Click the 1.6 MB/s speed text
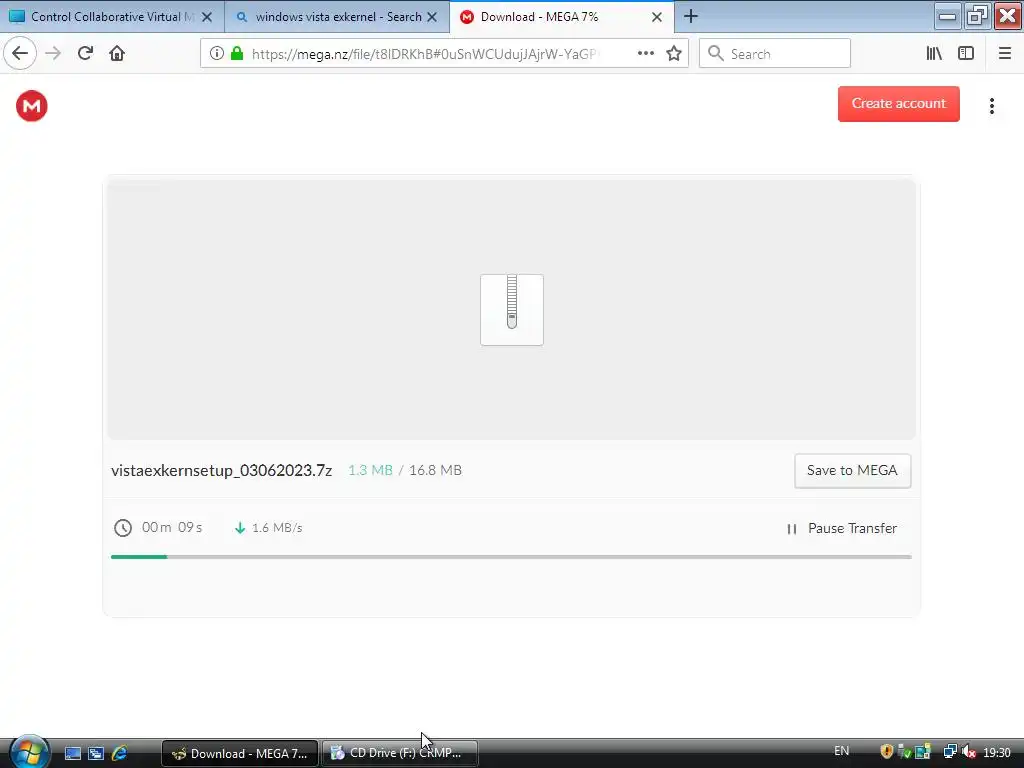The image size is (1024, 768). 277,528
